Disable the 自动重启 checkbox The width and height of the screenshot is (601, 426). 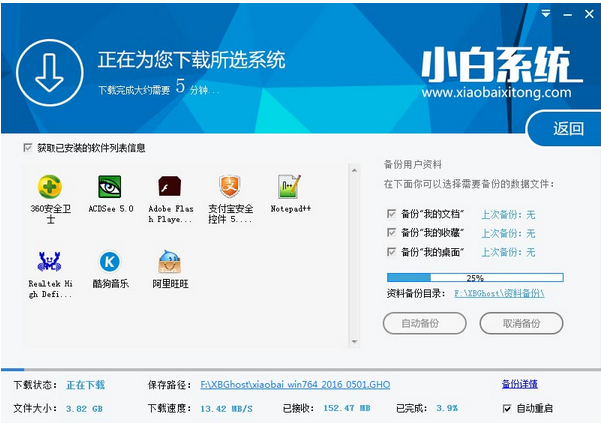coord(507,408)
